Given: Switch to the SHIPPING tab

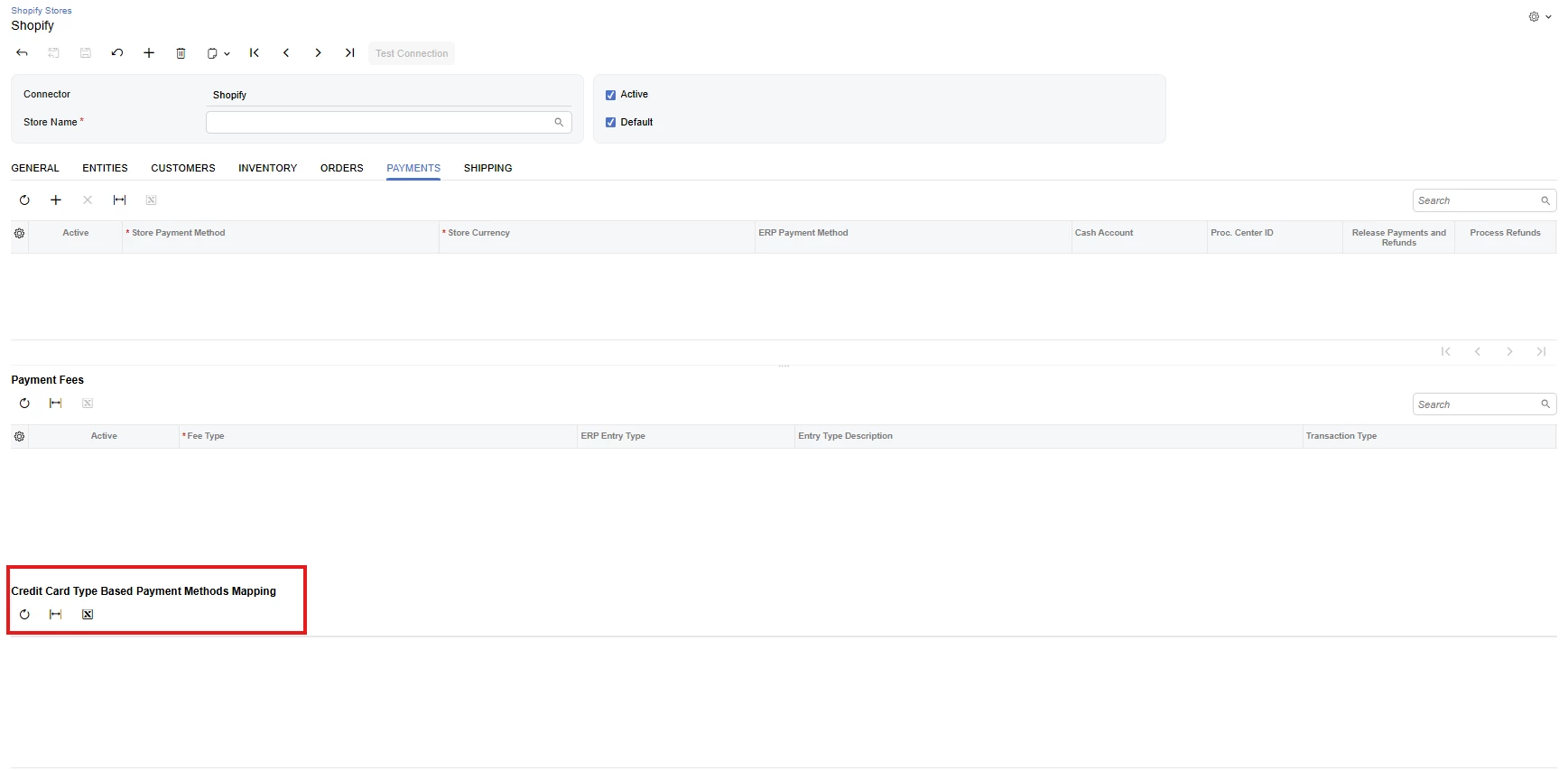Looking at the screenshot, I should click(487, 168).
